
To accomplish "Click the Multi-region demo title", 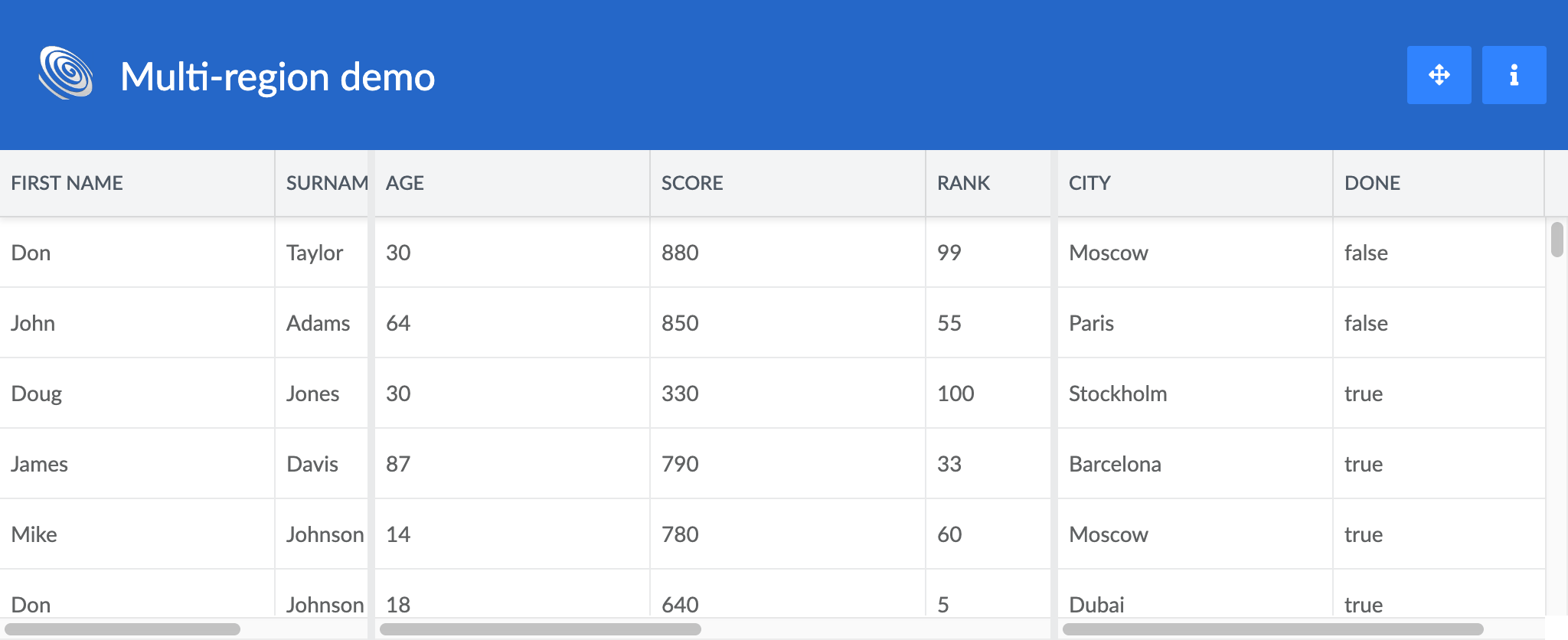I will [x=277, y=77].
